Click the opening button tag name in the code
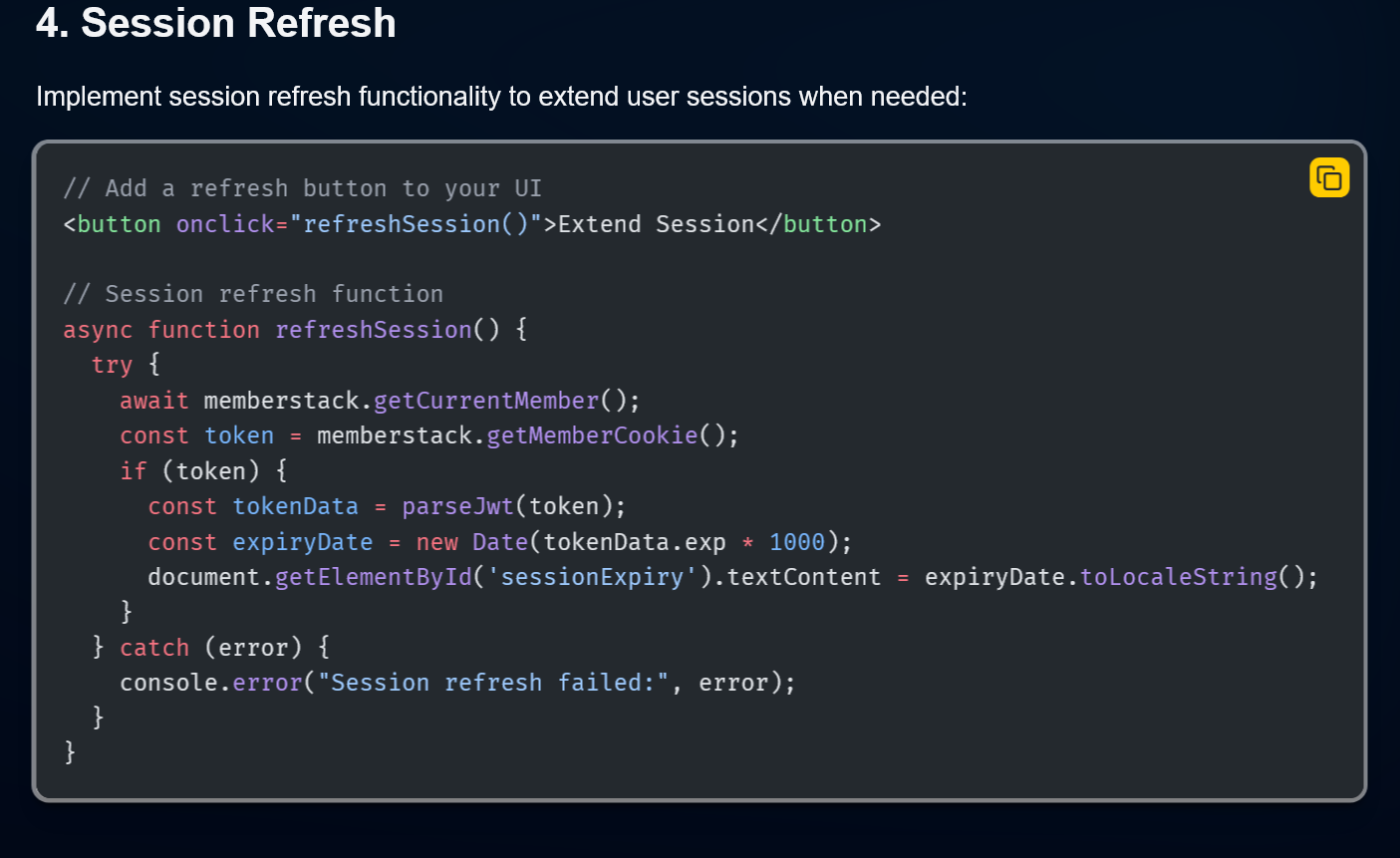Image resolution: width=1400 pixels, height=858 pixels. 119,224
